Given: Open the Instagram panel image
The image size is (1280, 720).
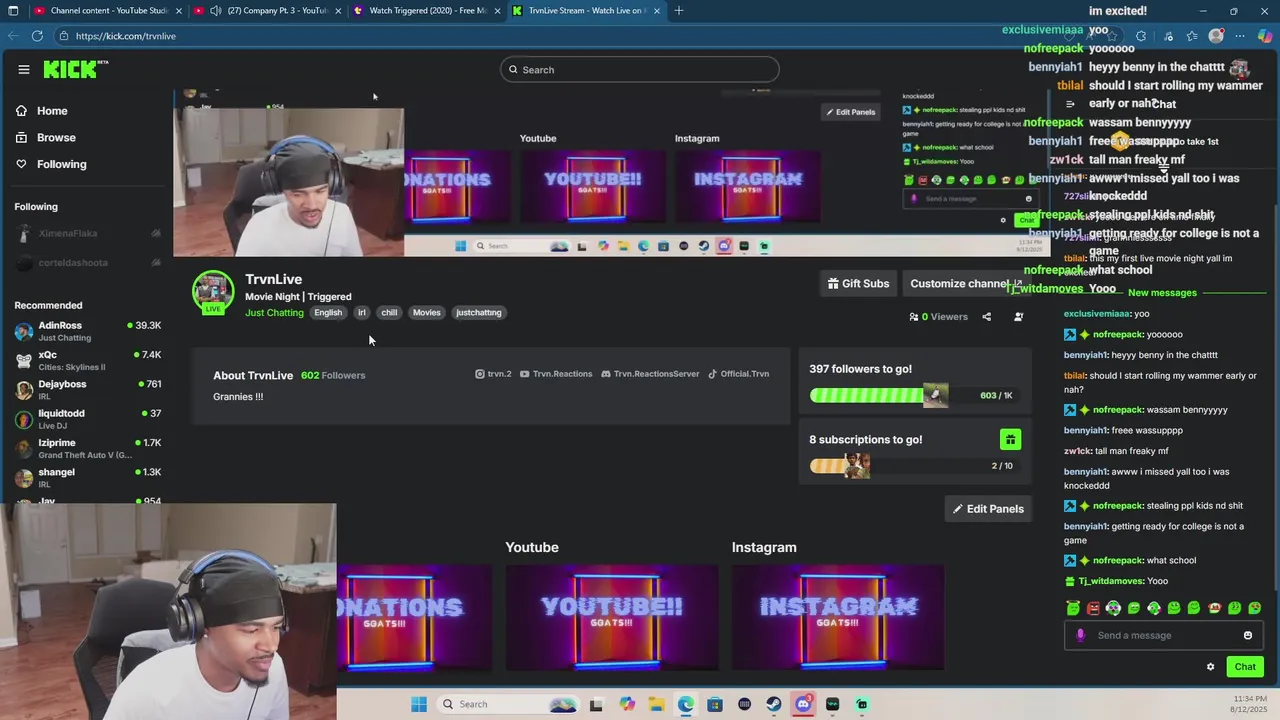Looking at the screenshot, I should (838, 617).
